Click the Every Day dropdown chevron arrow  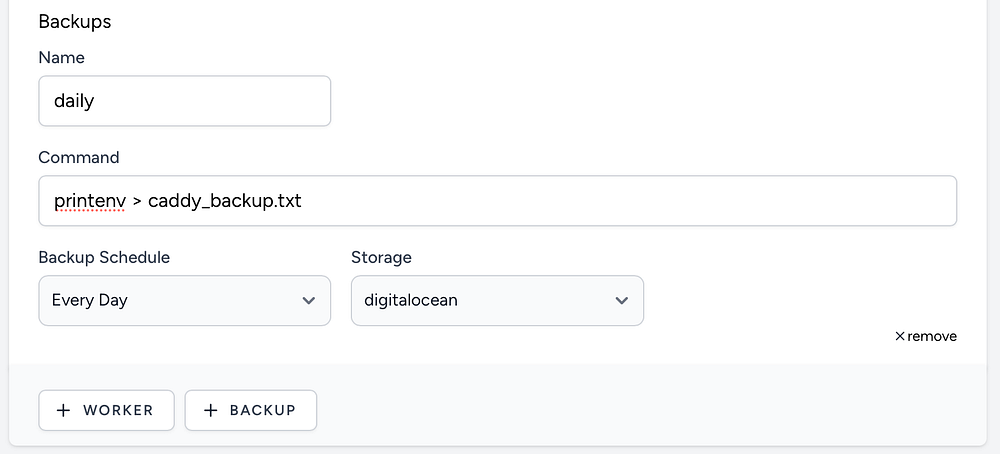pyautogui.click(x=309, y=301)
